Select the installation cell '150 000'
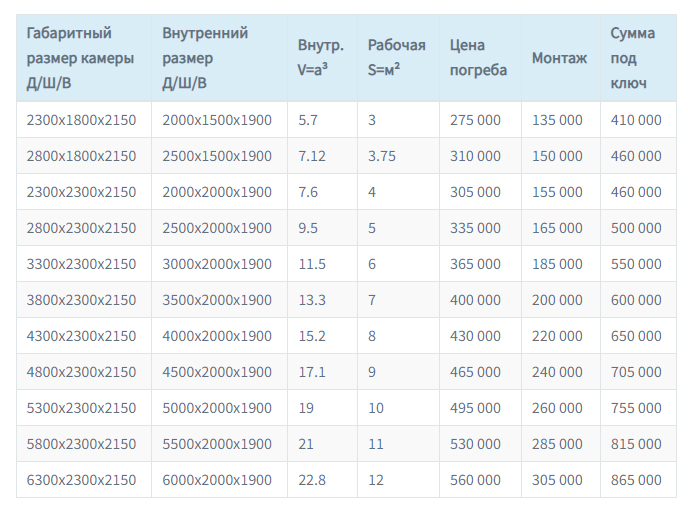Viewport: 688px width, 510px height. pyautogui.click(x=561, y=156)
